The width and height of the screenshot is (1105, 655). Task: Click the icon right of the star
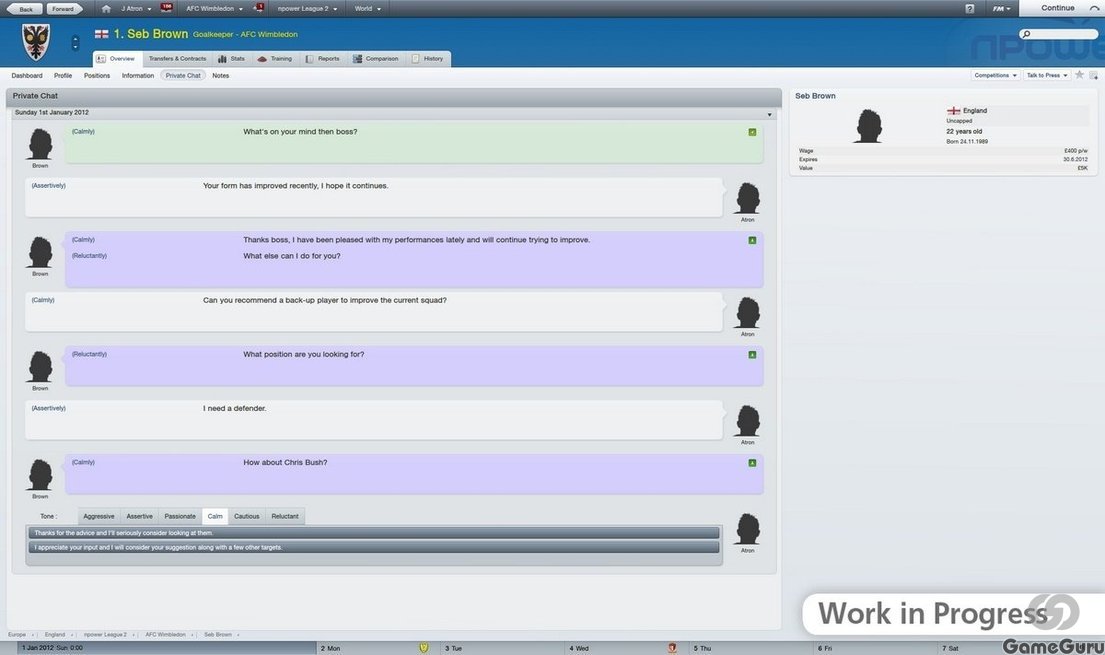pyautogui.click(x=1094, y=75)
